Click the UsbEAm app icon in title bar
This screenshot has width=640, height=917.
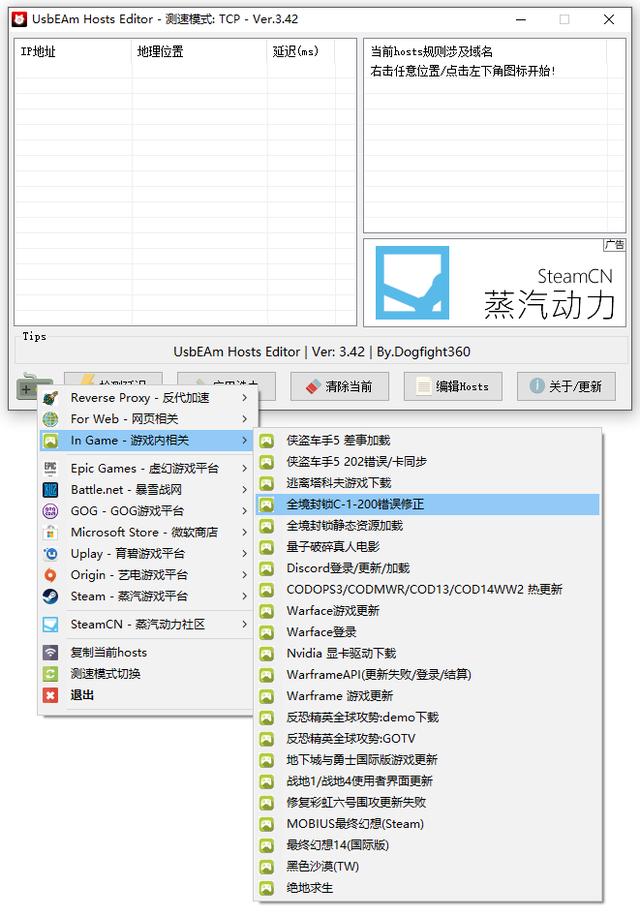tap(19, 19)
